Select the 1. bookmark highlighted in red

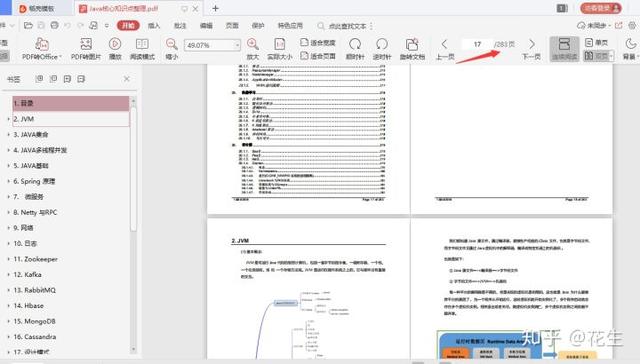click(x=71, y=103)
